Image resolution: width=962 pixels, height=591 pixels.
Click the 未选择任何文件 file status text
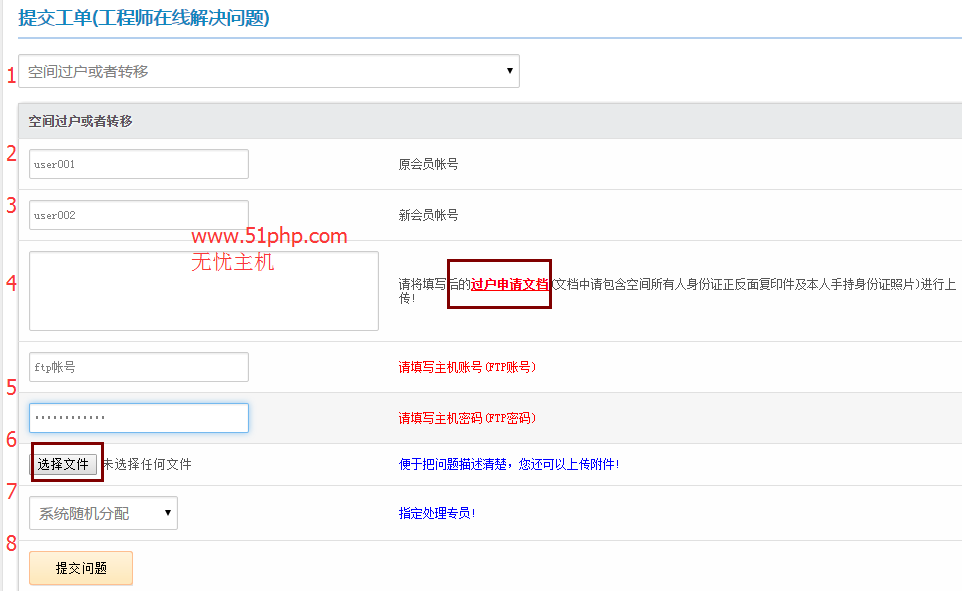(x=147, y=464)
